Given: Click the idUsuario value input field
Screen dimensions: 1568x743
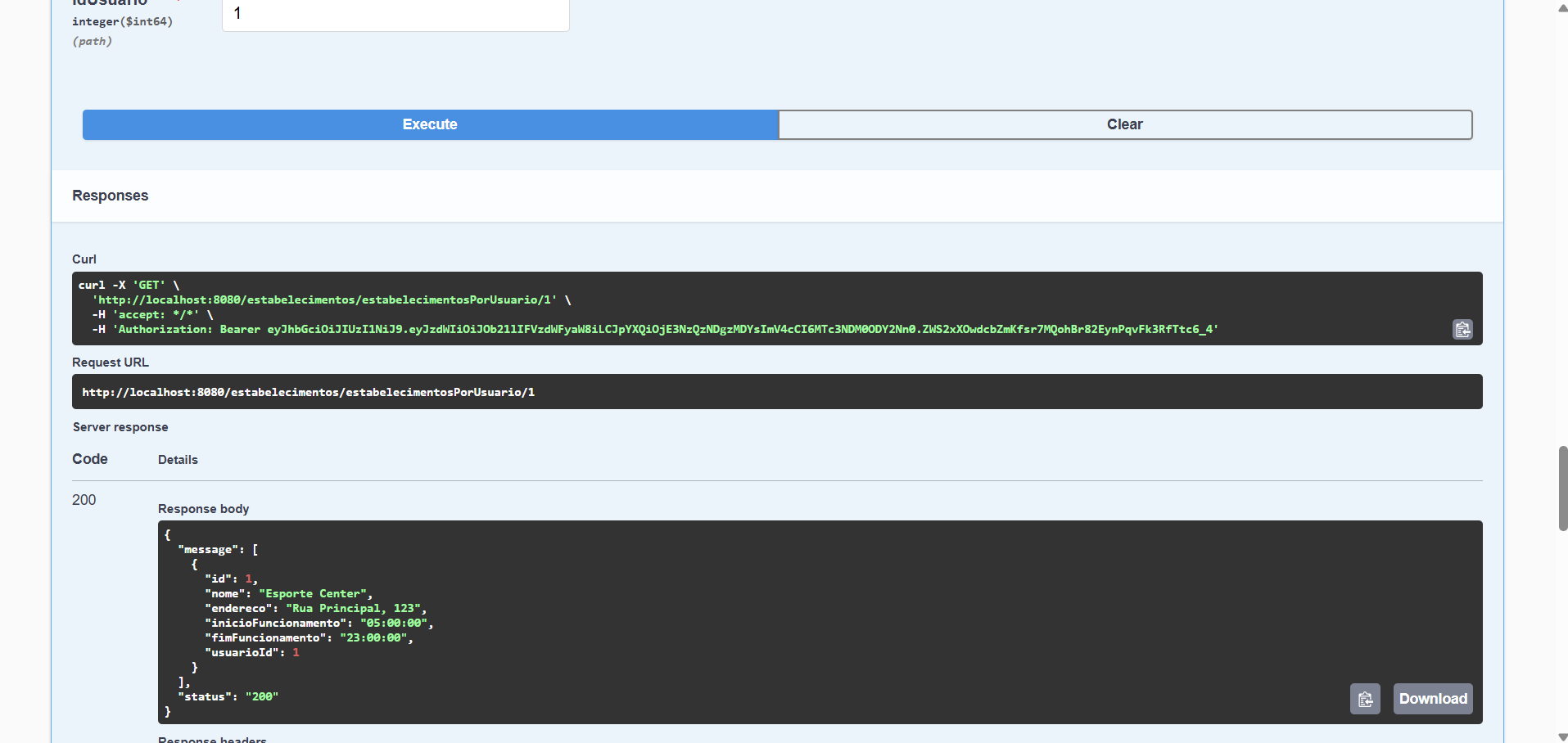Looking at the screenshot, I should (x=395, y=13).
